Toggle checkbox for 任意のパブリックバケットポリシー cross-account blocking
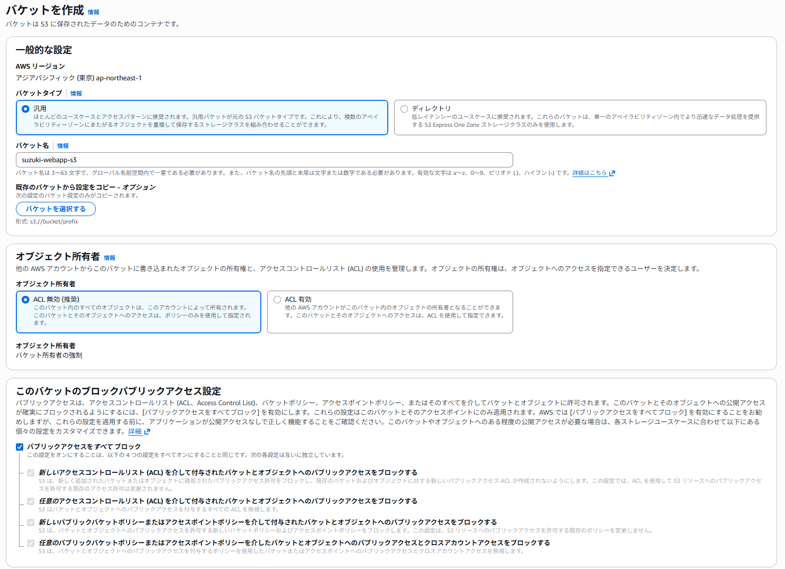This screenshot has height=569, width=785. (x=31, y=543)
